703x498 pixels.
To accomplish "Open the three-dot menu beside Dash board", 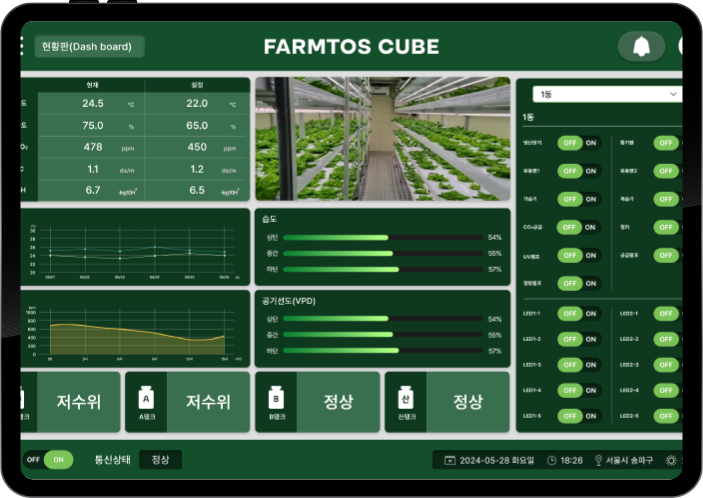I will 22,46.
